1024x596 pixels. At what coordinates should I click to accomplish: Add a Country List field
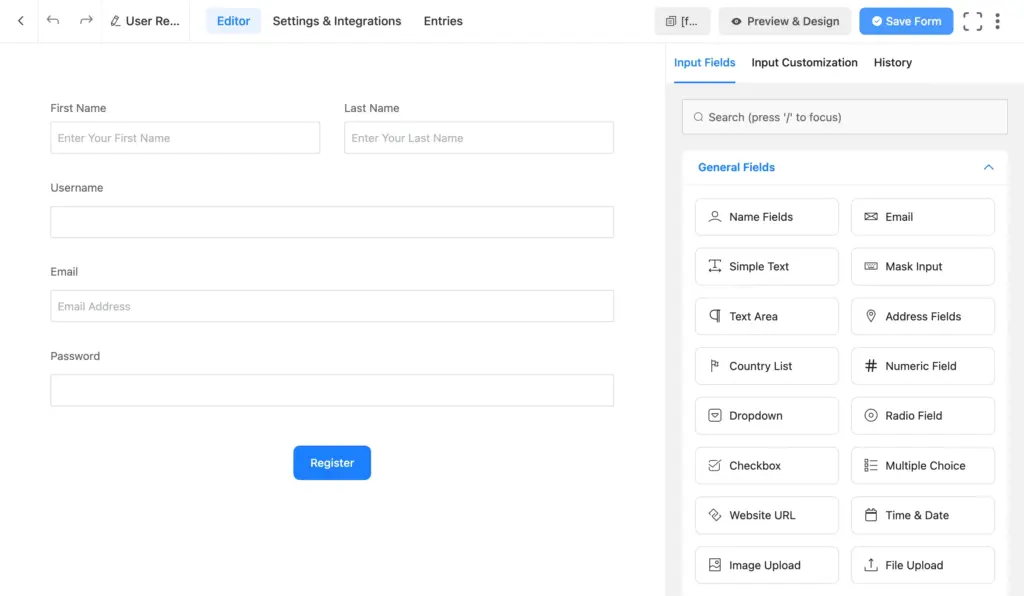766,366
